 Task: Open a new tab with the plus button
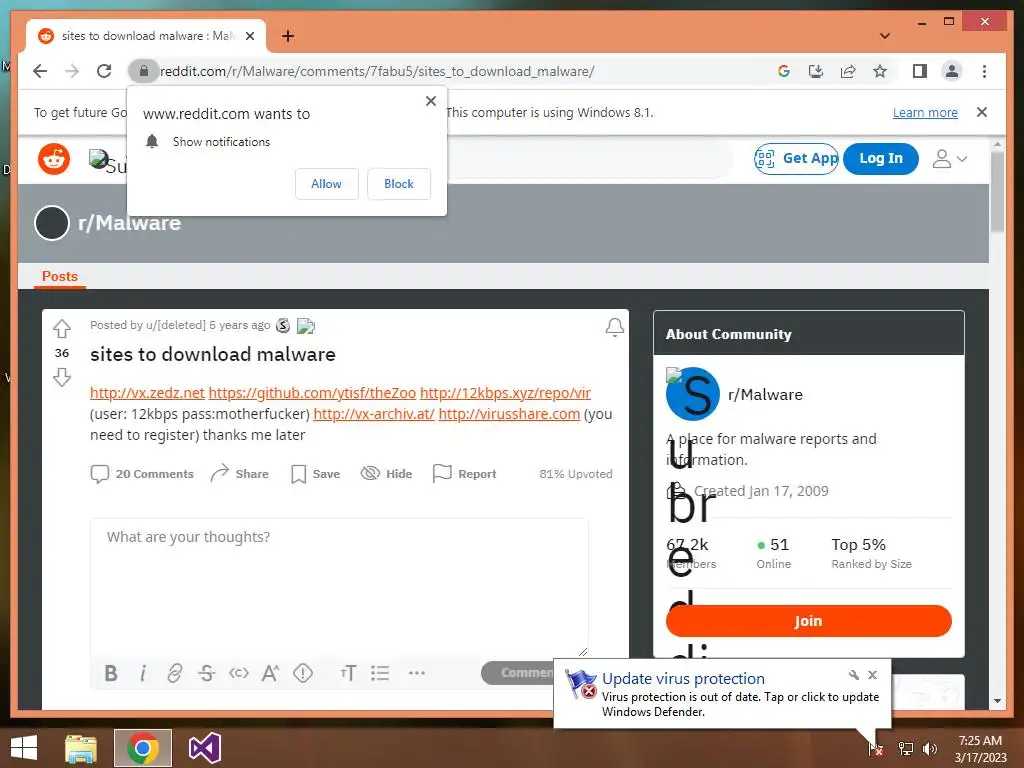click(x=287, y=36)
